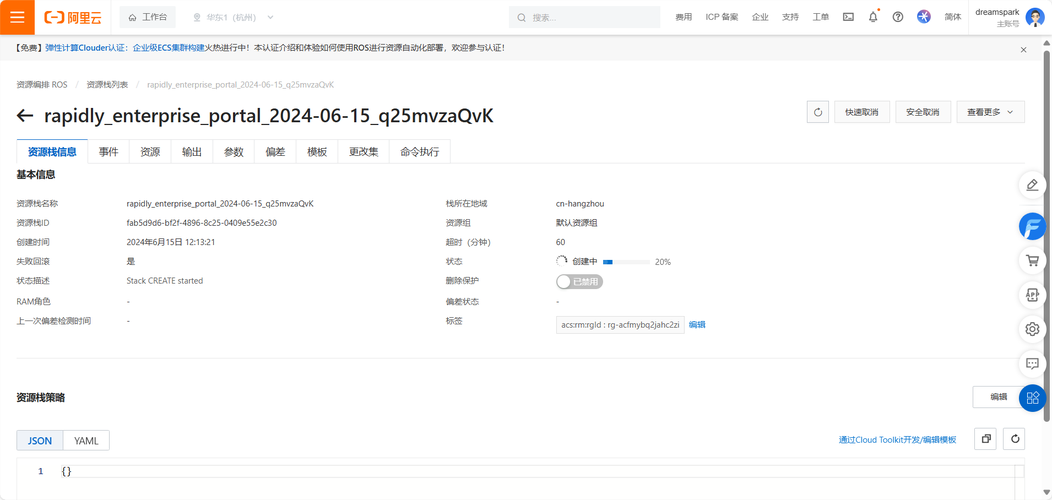Click the 编辑 link next to tags
The width and height of the screenshot is (1052, 500).
(x=697, y=325)
